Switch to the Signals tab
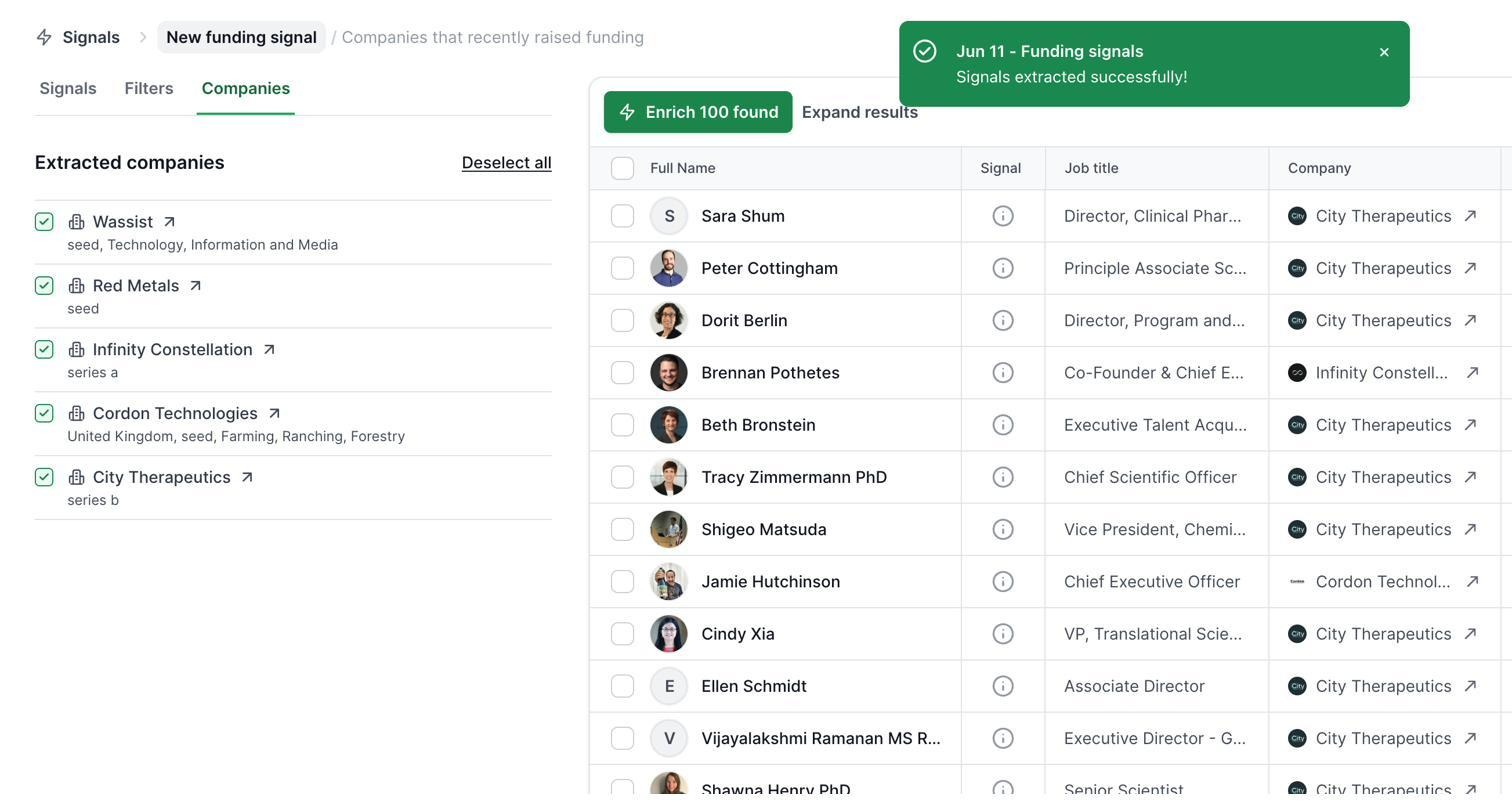Image resolution: width=1512 pixels, height=812 pixels. (68, 89)
